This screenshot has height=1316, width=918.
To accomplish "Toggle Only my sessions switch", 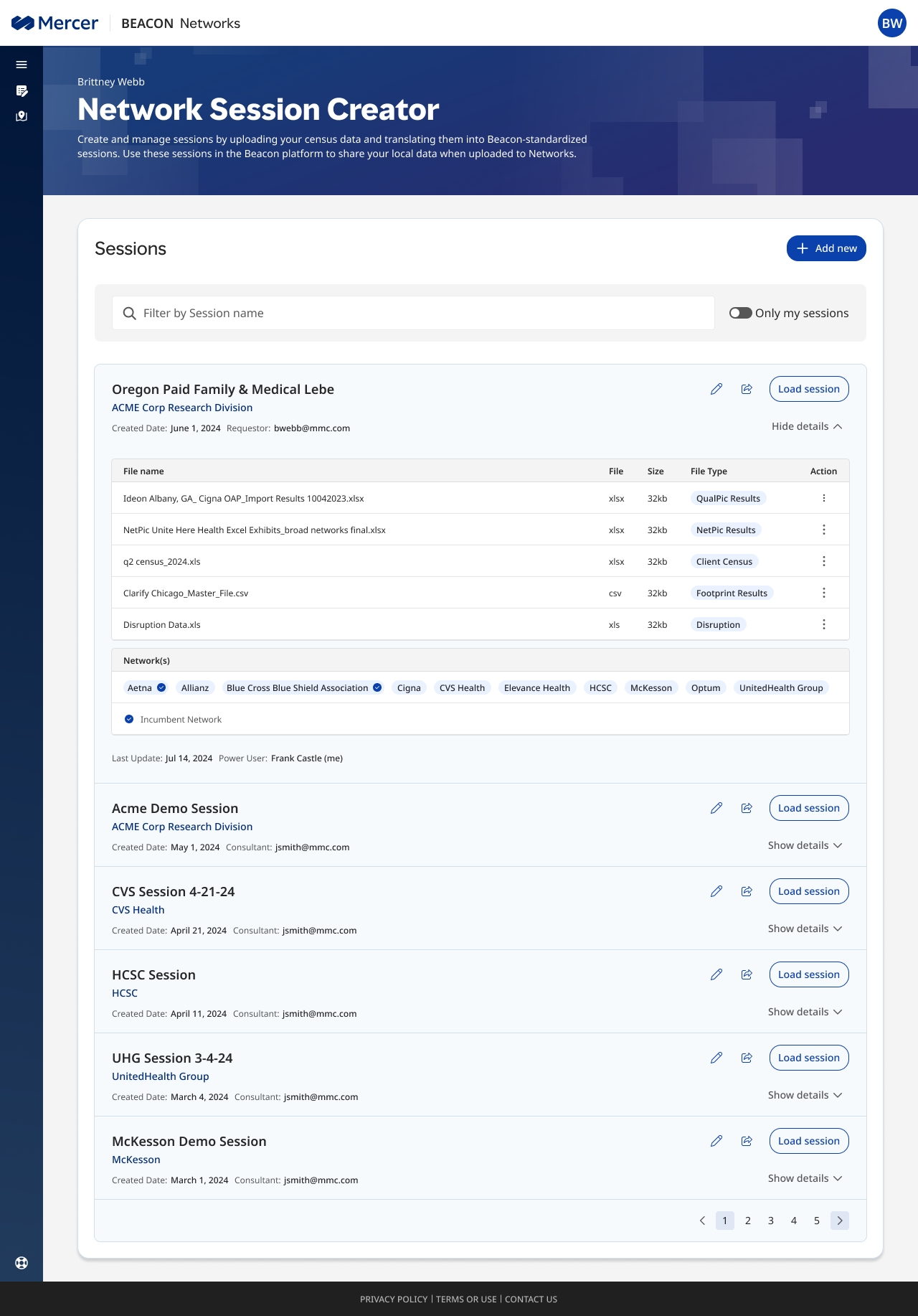I will (740, 313).
